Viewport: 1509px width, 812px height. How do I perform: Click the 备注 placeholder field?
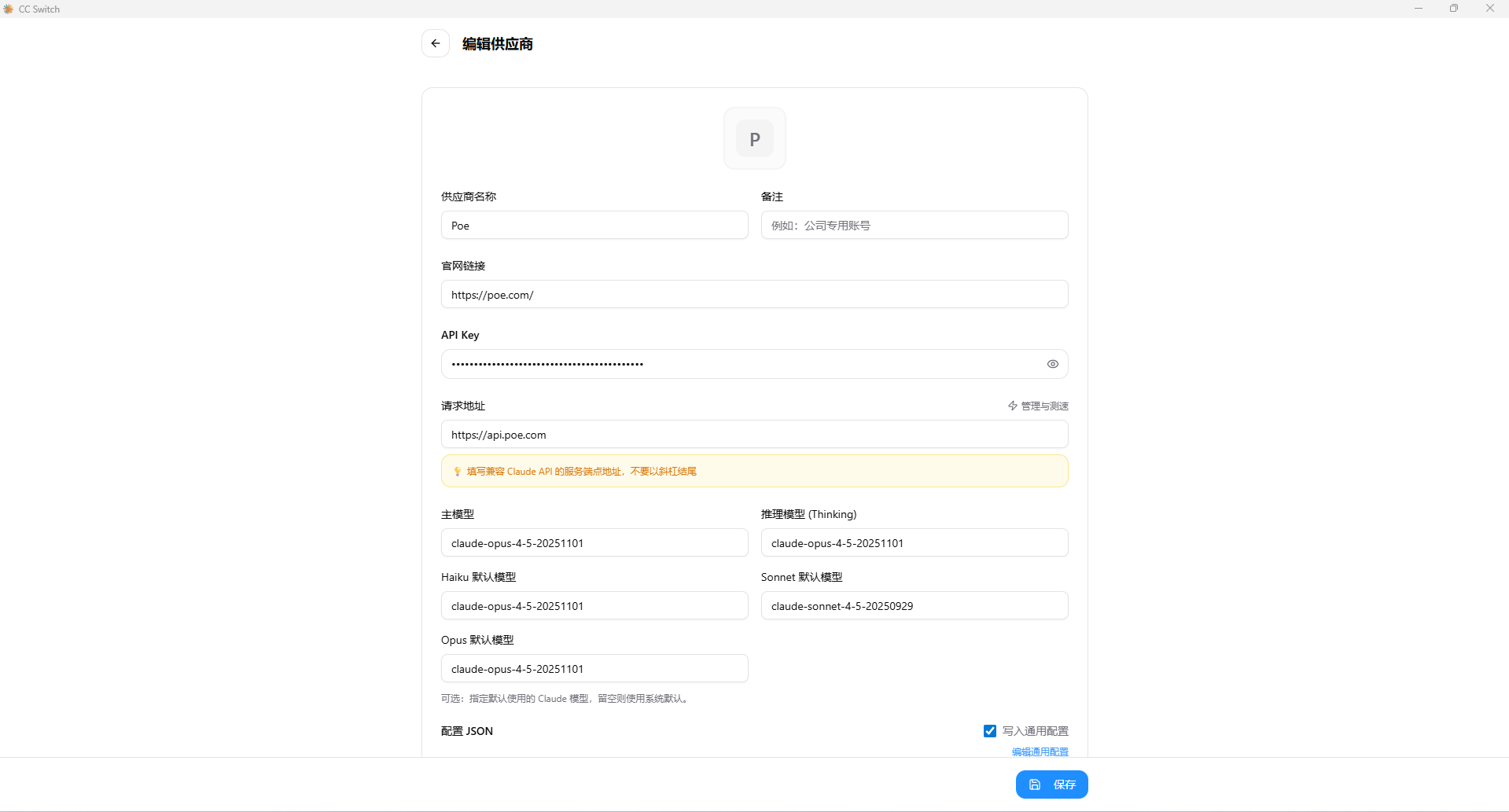[x=914, y=225]
